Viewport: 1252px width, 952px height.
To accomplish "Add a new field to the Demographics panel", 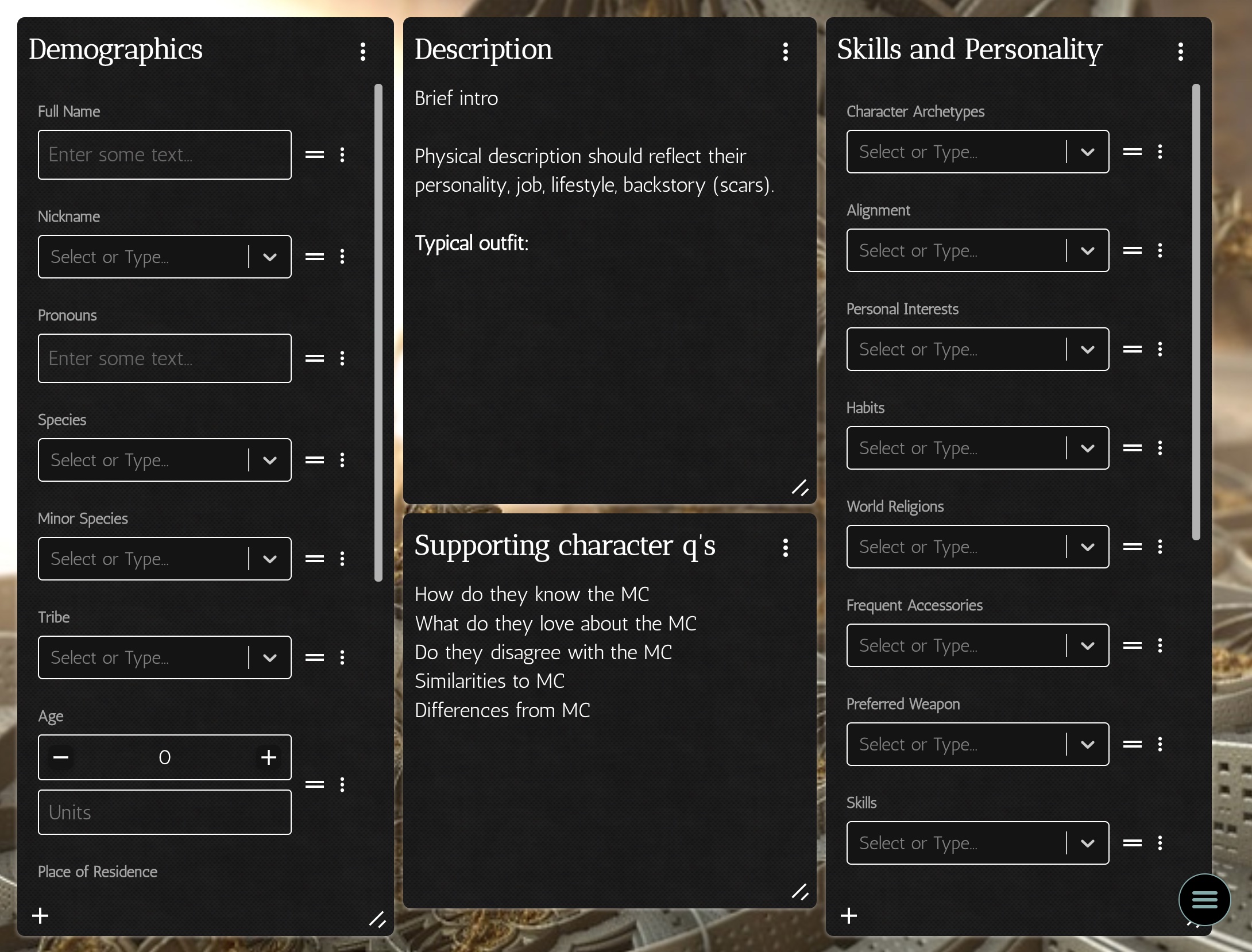I will [40, 916].
